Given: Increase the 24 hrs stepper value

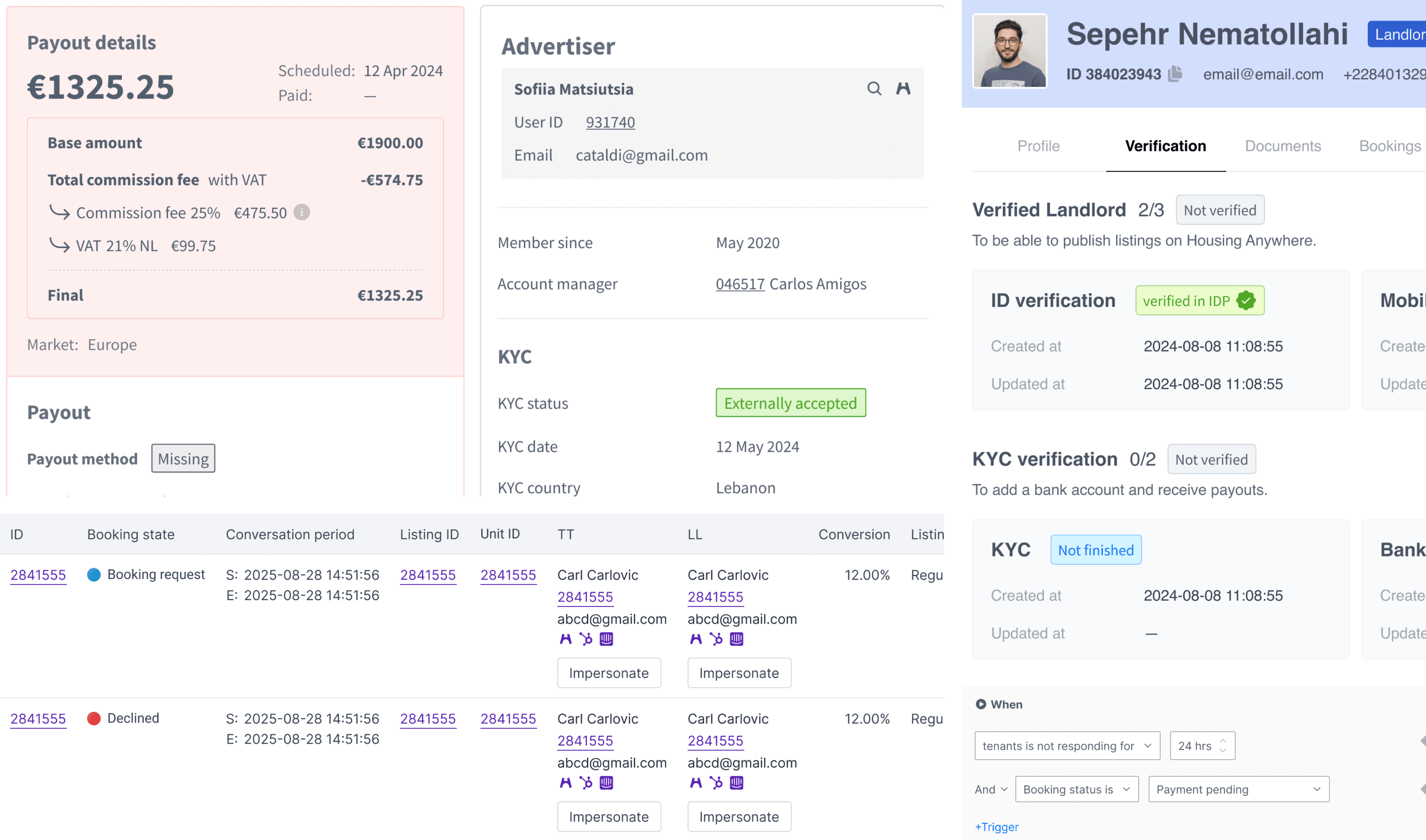Looking at the screenshot, I should coord(1223,740).
